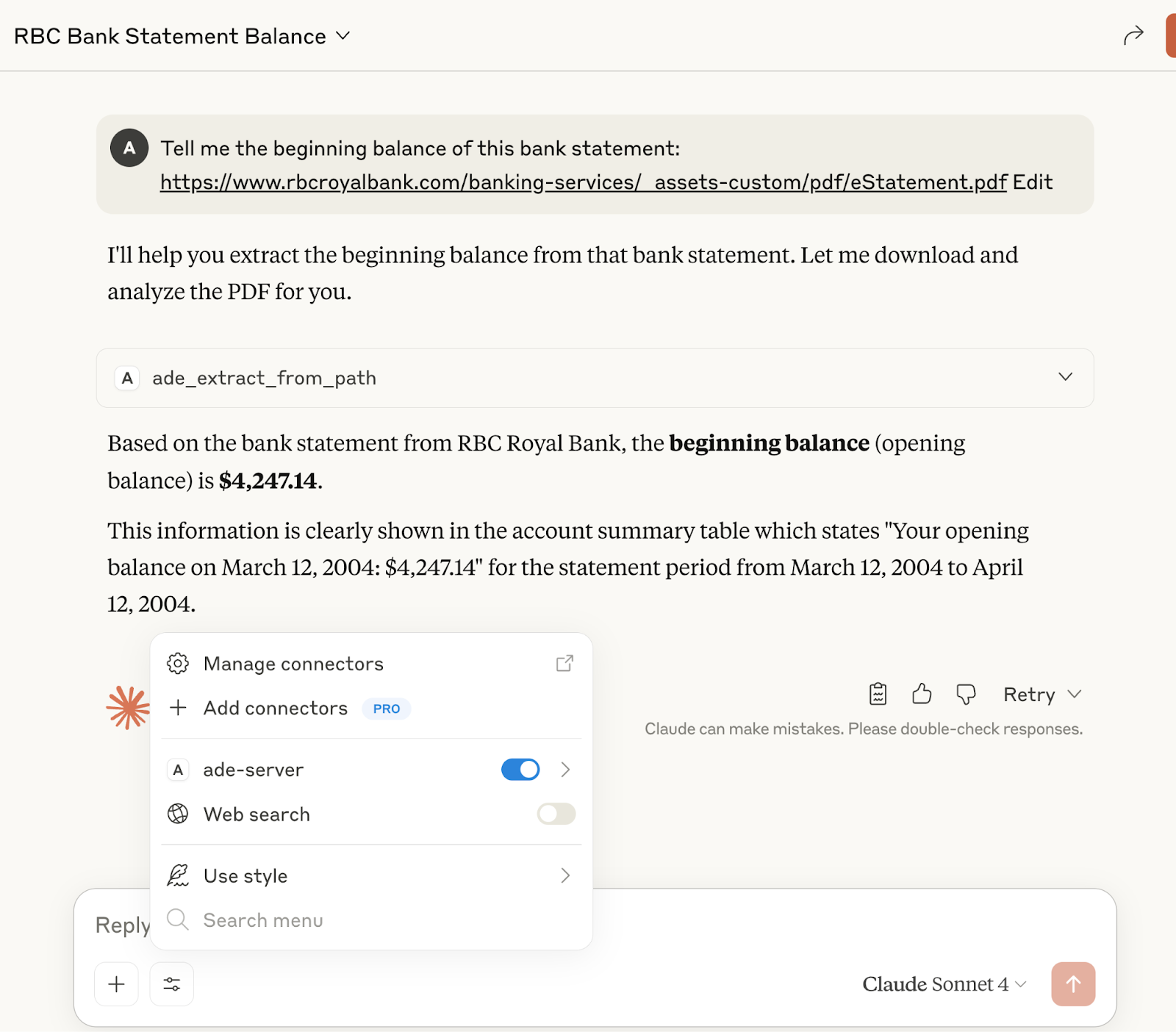This screenshot has width=1176, height=1032.
Task: Disable the ade-server connector toggle
Action: (x=520, y=770)
